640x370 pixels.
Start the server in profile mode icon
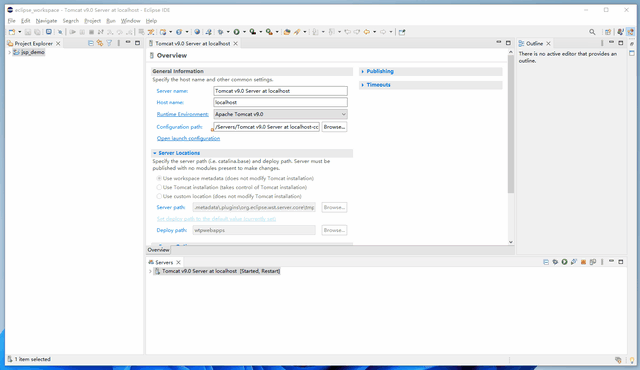(574, 262)
